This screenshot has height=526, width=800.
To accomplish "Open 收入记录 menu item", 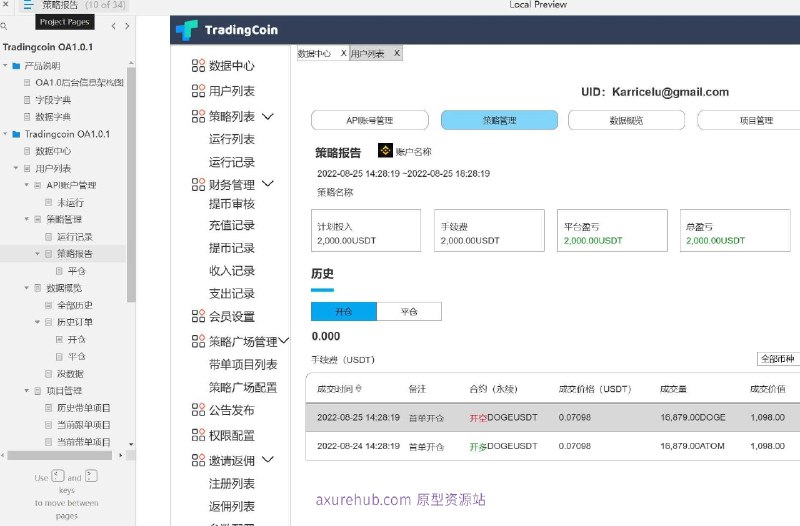I will click(x=232, y=270).
